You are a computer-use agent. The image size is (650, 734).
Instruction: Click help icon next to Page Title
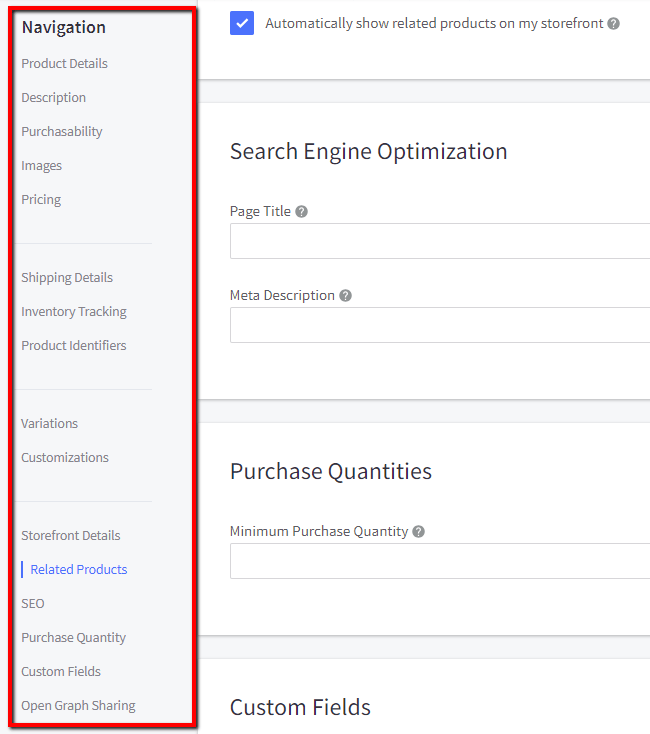pos(301,212)
